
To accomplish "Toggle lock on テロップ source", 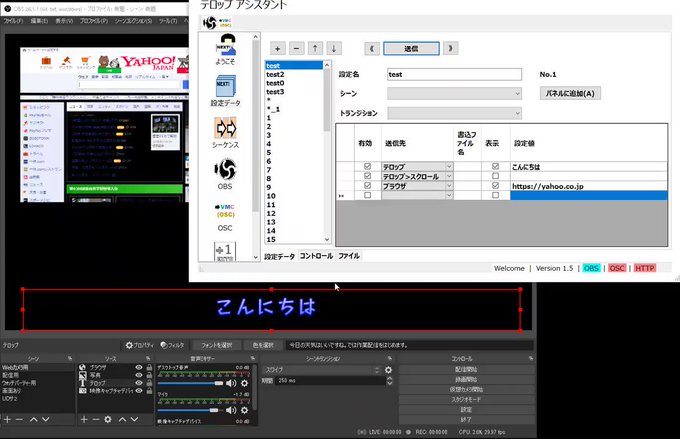I will pos(149,383).
